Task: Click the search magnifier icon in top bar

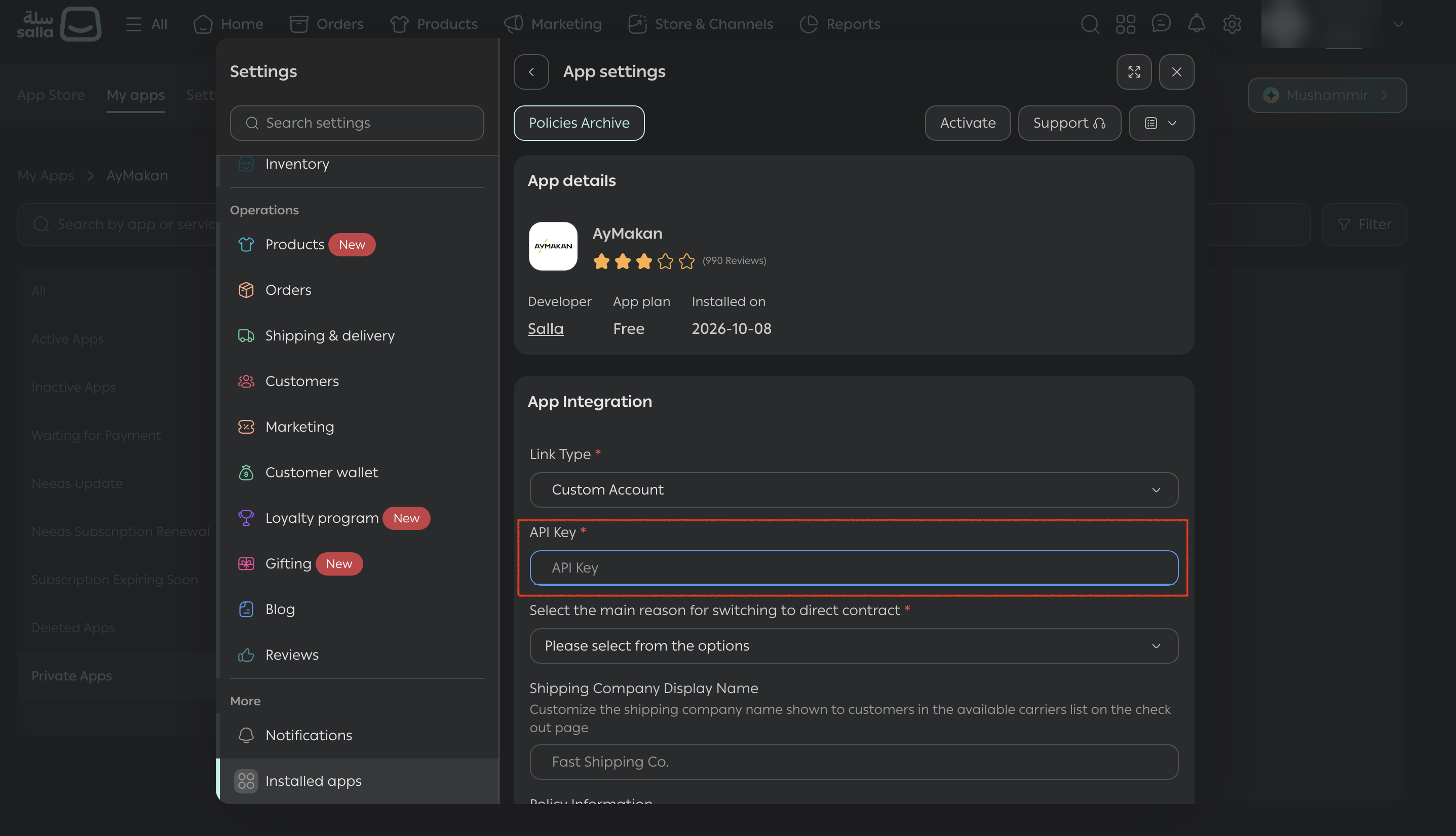Action: 1090,24
